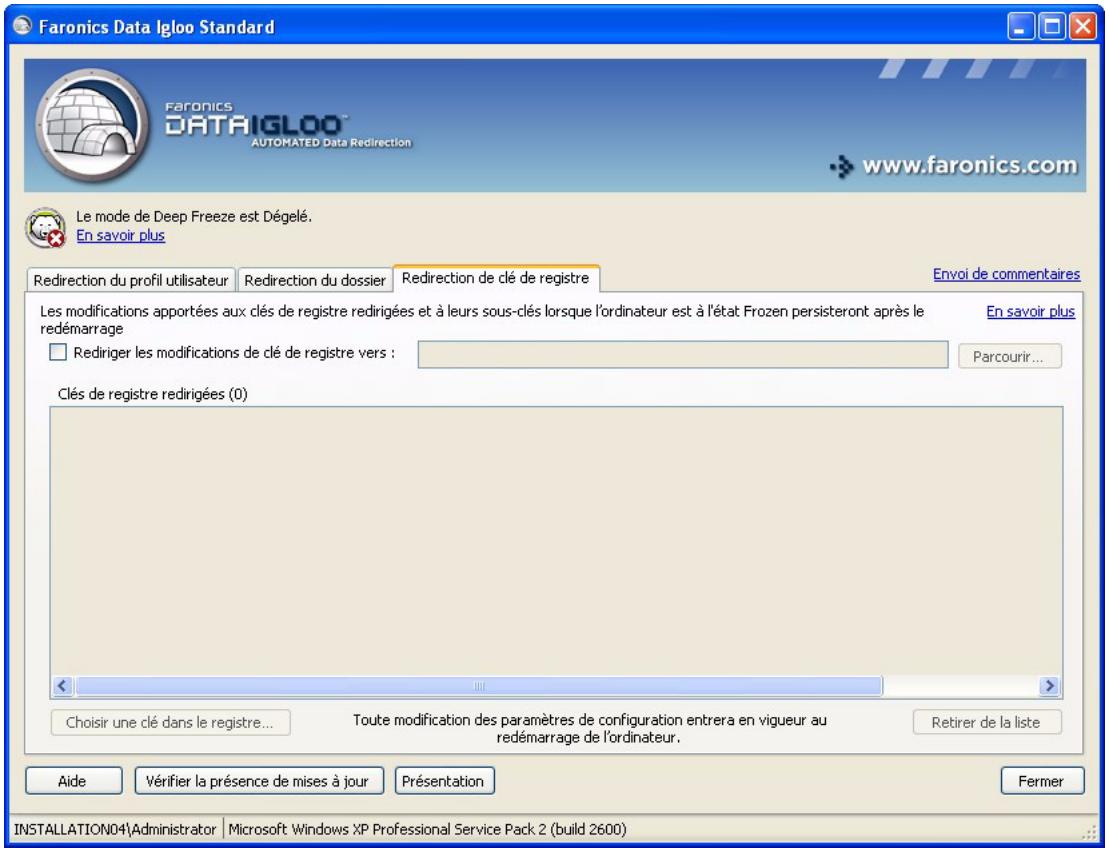The image size is (1109, 848).
Task: Click INSTALLATION04\Administrator in the status bar
Action: point(115,829)
